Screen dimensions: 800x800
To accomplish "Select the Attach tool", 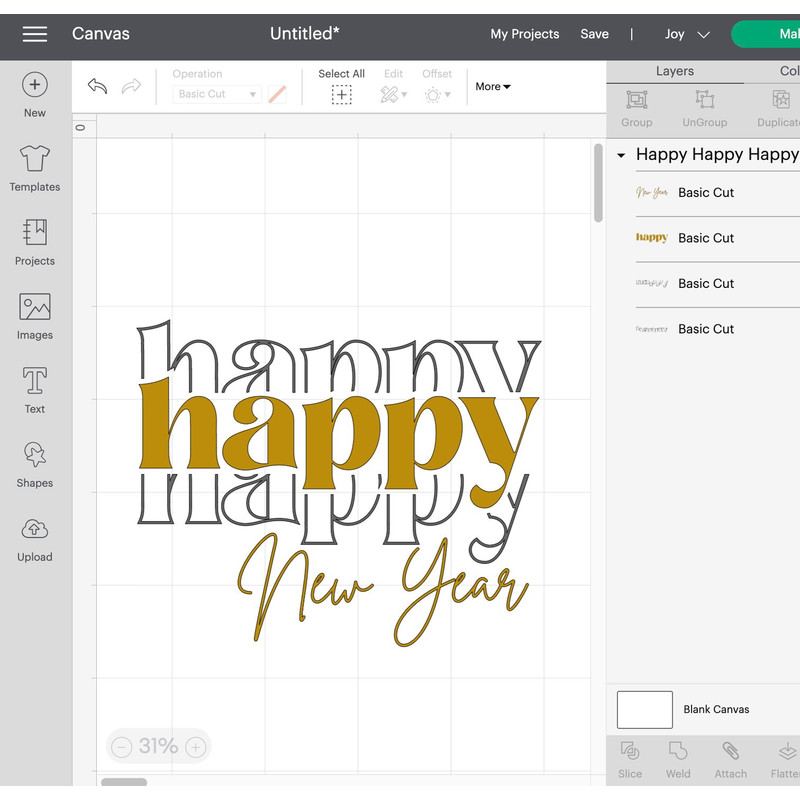I will click(730, 758).
